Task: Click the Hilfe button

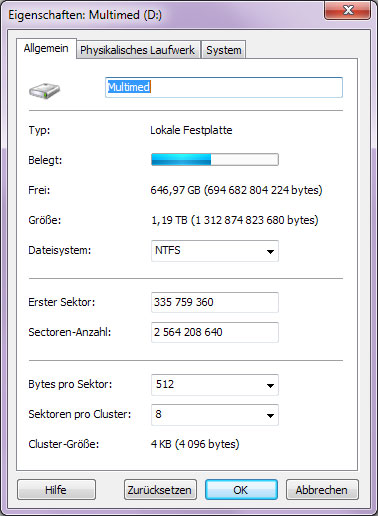Action: pos(56,490)
